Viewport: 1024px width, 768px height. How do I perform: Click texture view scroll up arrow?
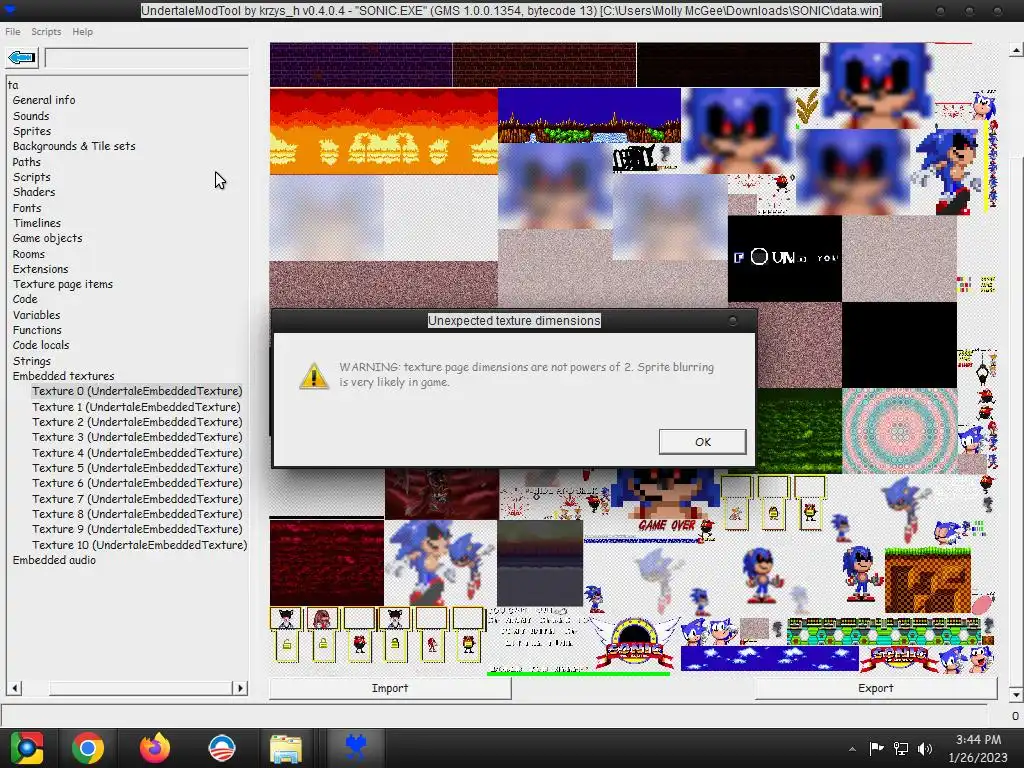click(1016, 50)
